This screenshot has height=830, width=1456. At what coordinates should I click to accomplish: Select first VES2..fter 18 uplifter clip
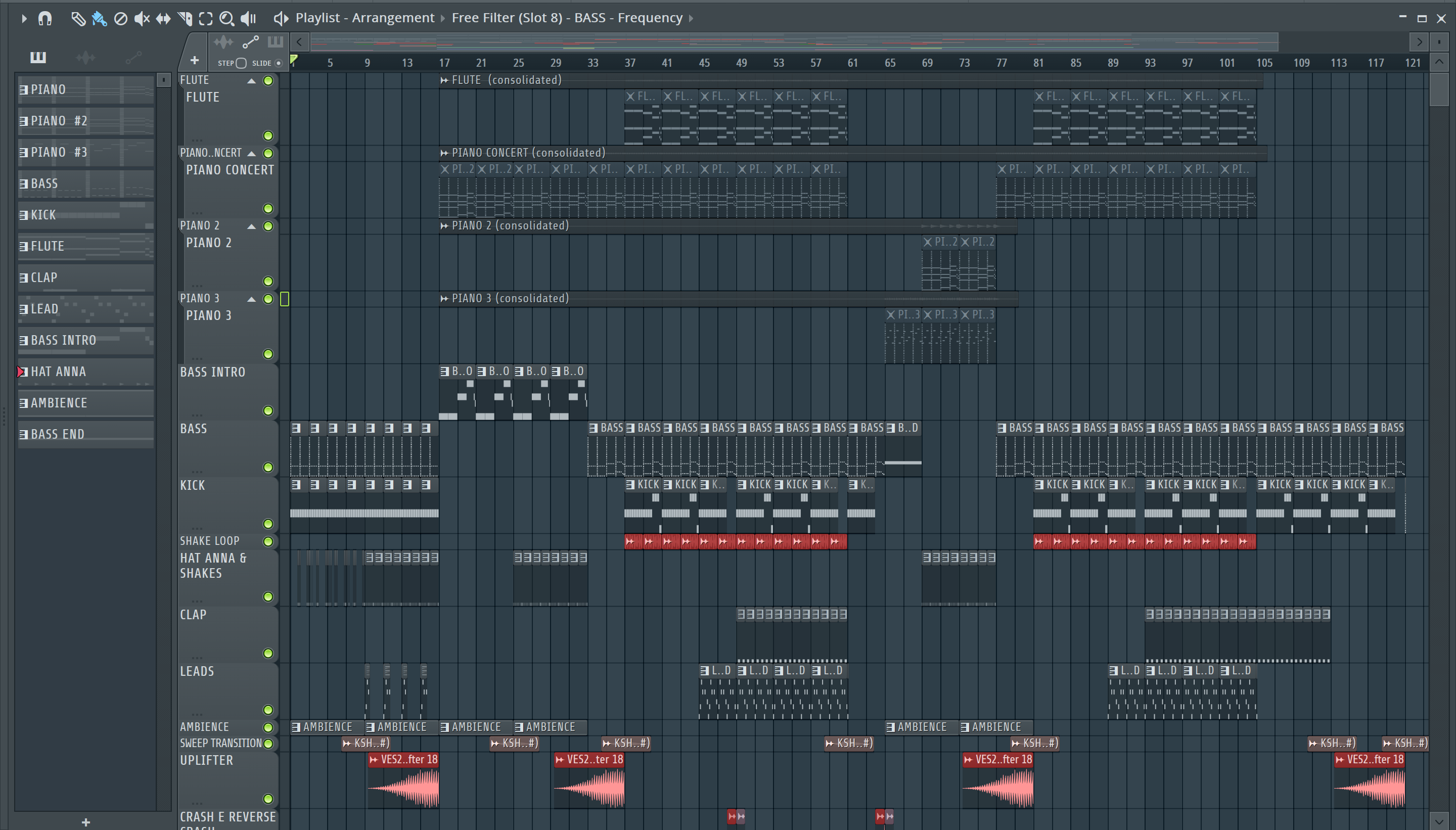tap(403, 780)
